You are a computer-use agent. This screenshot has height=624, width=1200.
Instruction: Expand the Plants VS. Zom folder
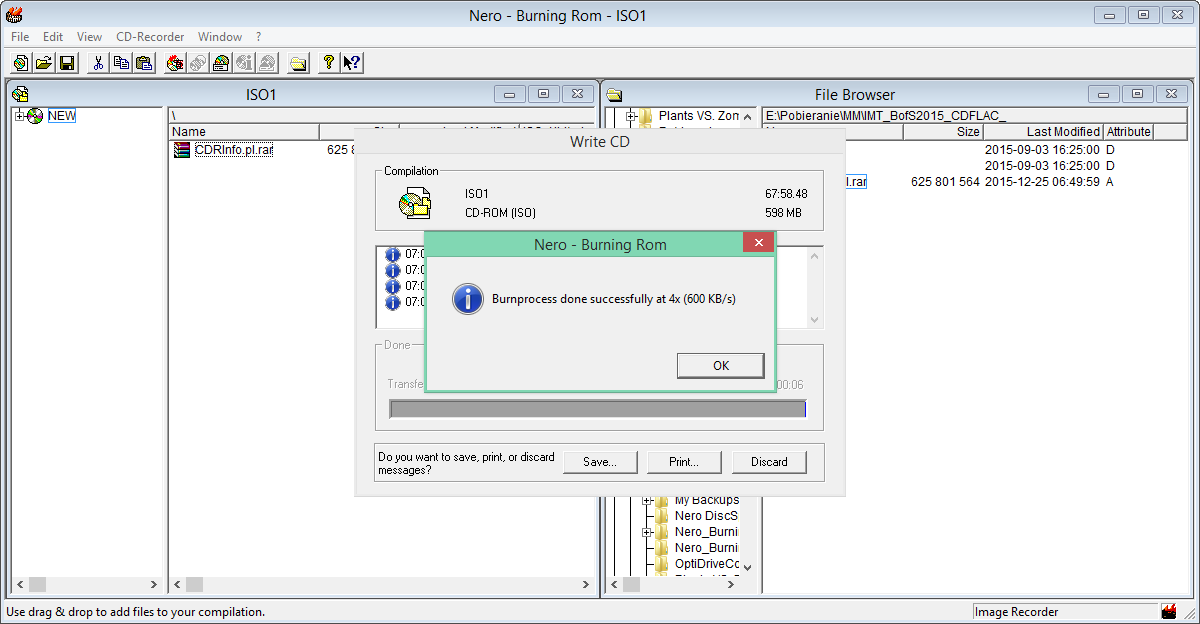(631, 116)
